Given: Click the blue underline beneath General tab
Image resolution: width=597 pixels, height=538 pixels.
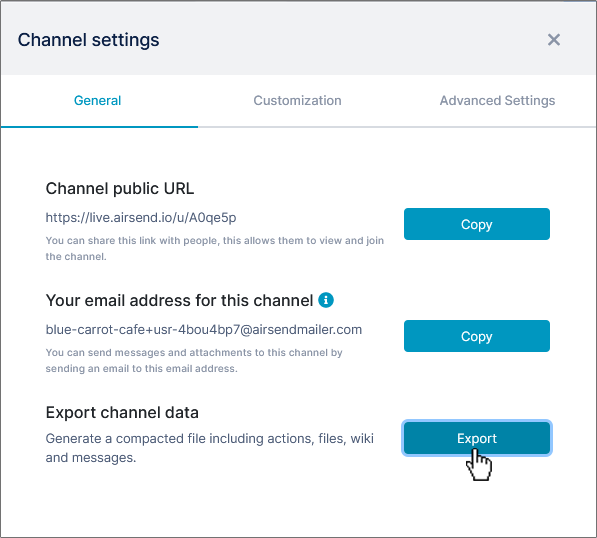Looking at the screenshot, I should click(x=99, y=127).
